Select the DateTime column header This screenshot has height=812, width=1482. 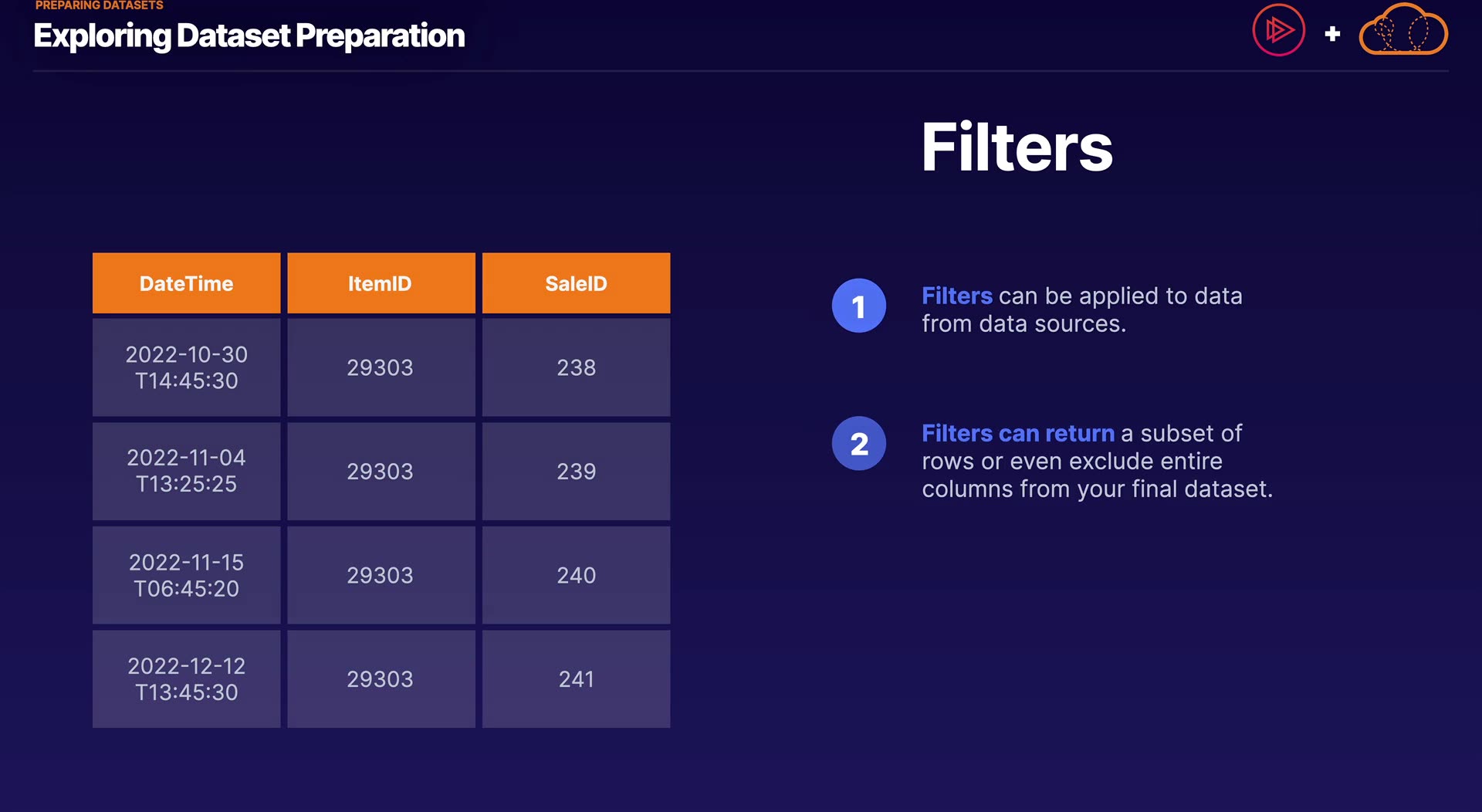point(186,283)
